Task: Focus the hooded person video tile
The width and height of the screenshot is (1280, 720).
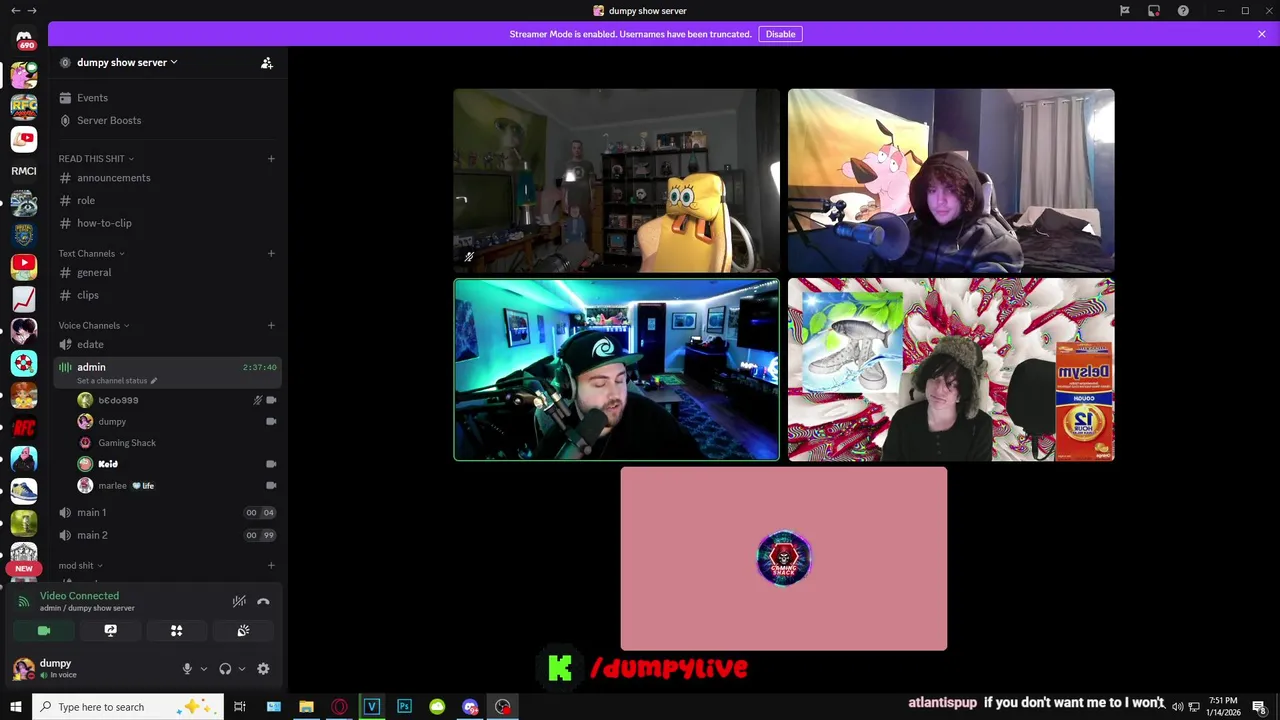Action: [x=951, y=181]
